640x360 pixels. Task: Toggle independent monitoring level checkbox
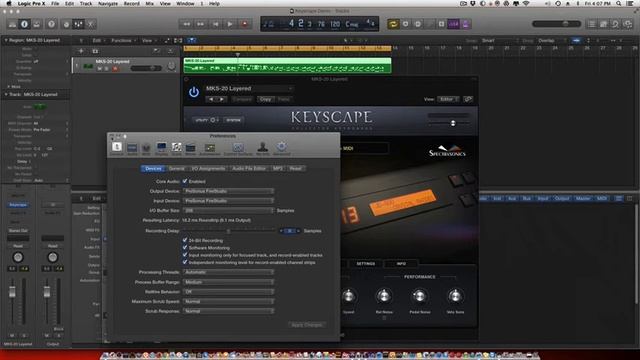pyautogui.click(x=185, y=262)
